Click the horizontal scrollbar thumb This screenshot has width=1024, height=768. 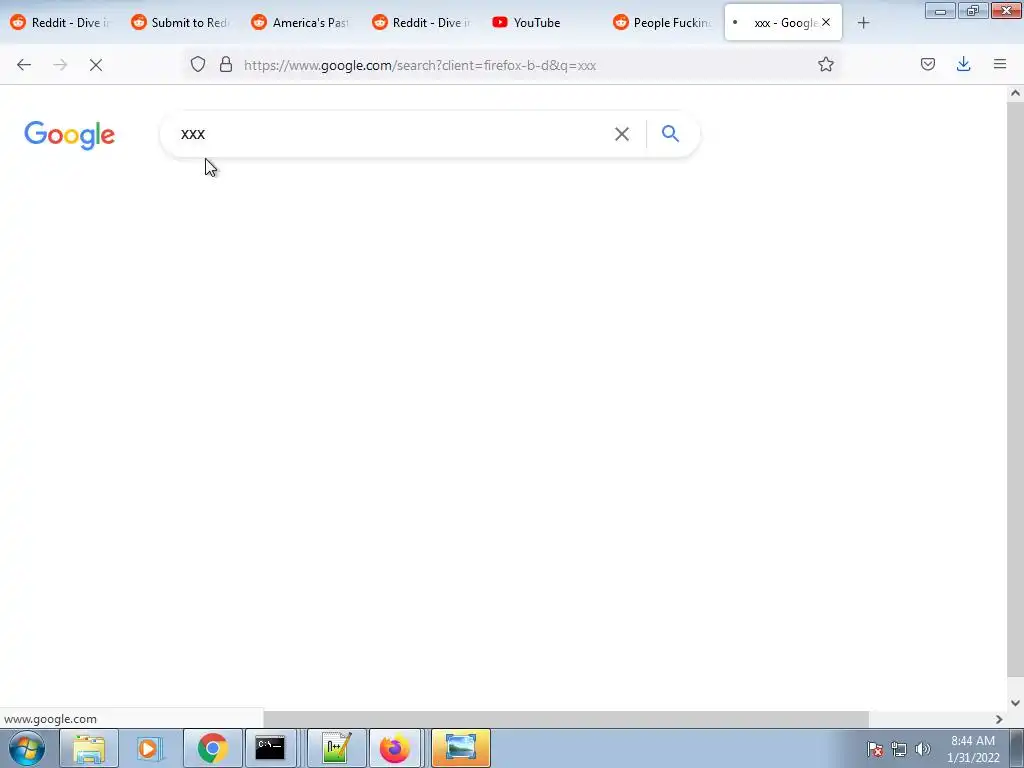pyautogui.click(x=566, y=719)
